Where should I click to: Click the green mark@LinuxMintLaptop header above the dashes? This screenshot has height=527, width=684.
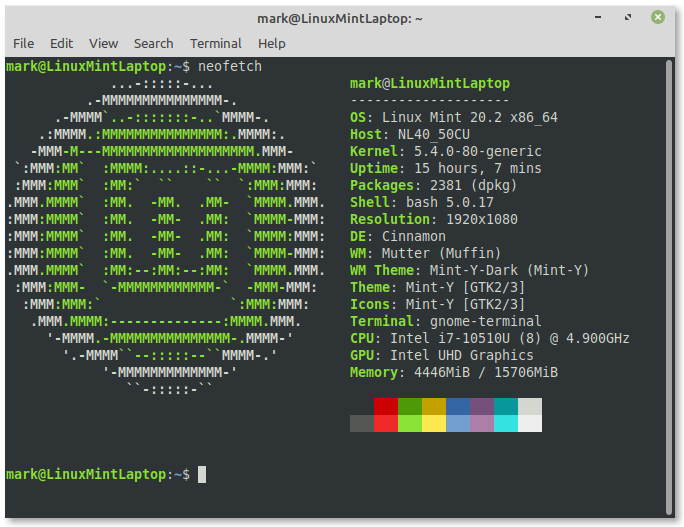[430, 83]
